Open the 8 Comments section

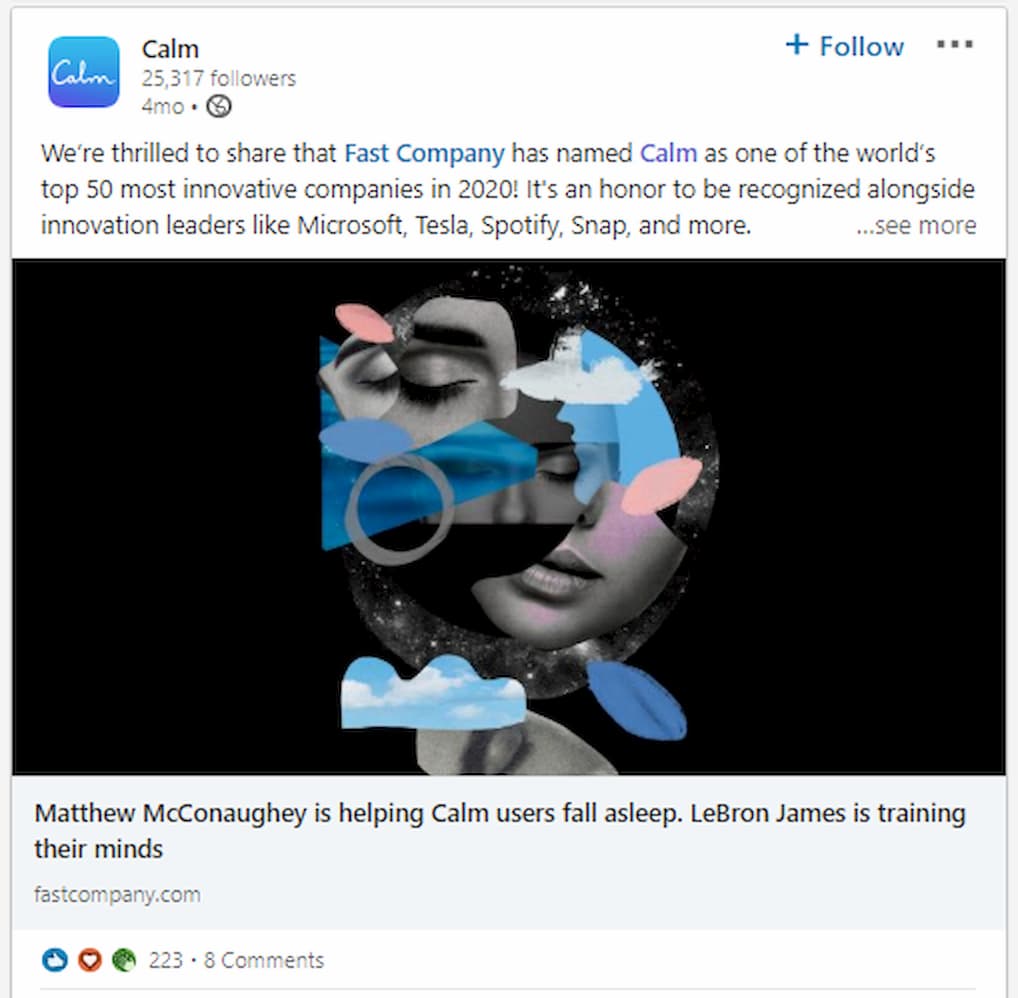click(264, 960)
